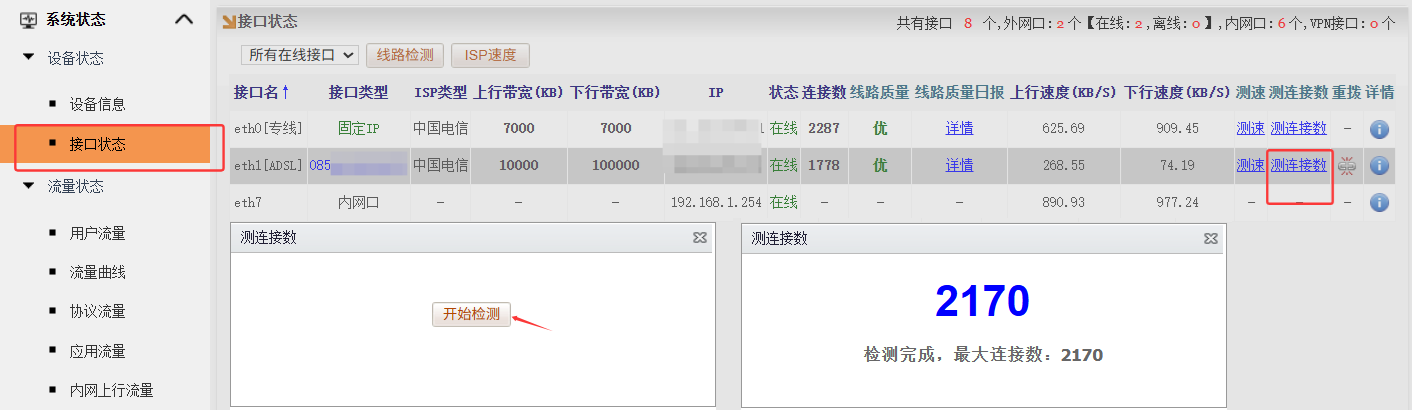
Task: Click the info icon for eth1 ADSL row
Action: click(x=1379, y=166)
